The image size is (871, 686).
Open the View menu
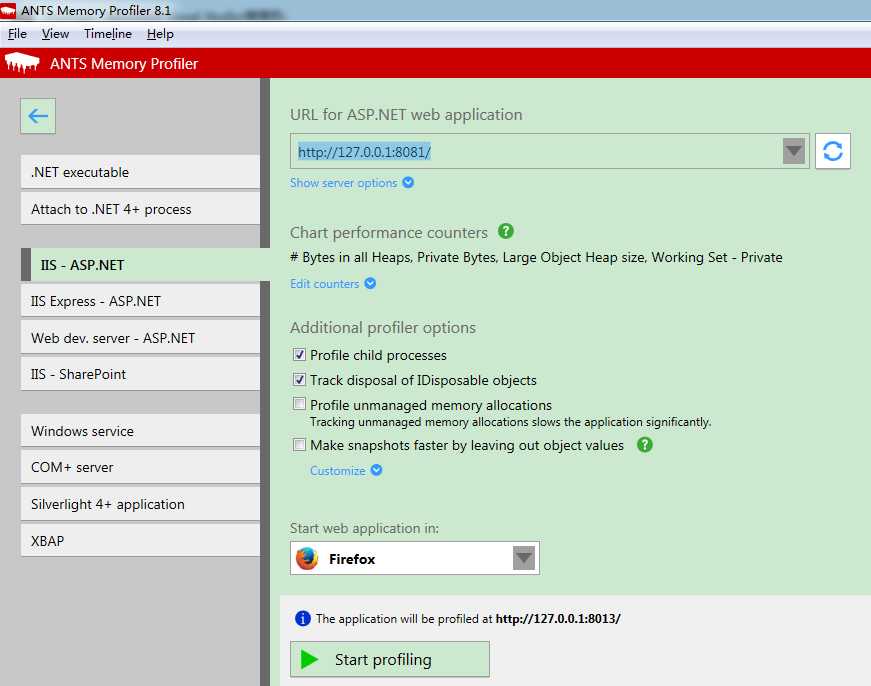click(56, 34)
